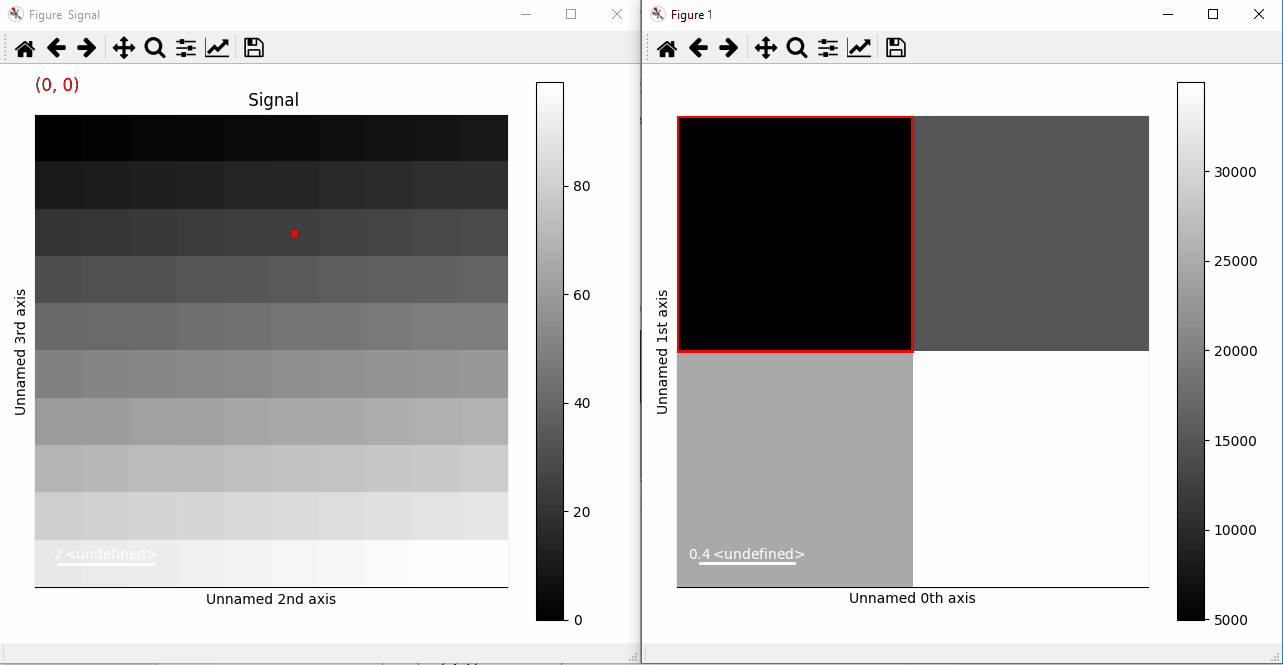This screenshot has height=665, width=1283.
Task: Maximize the Figure 1 window
Action: (1213, 14)
